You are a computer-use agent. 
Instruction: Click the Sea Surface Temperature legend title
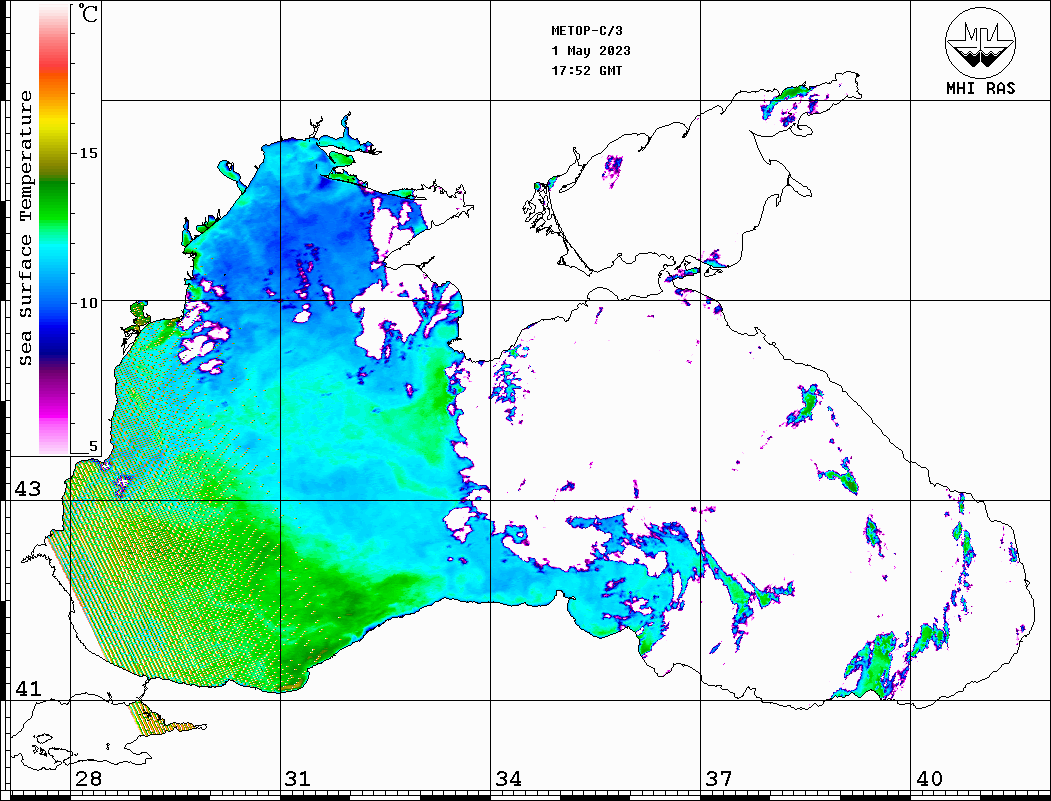point(25,228)
